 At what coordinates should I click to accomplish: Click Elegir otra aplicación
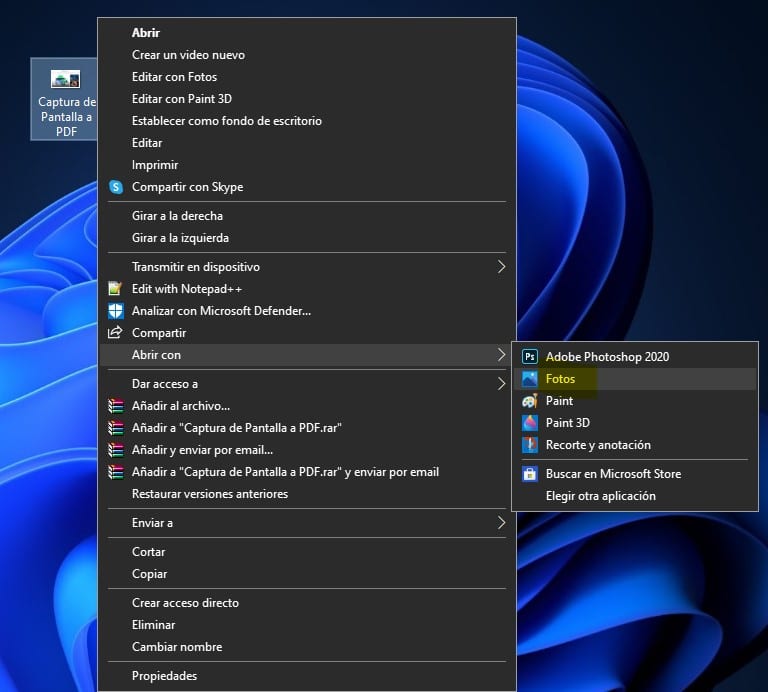635,496
